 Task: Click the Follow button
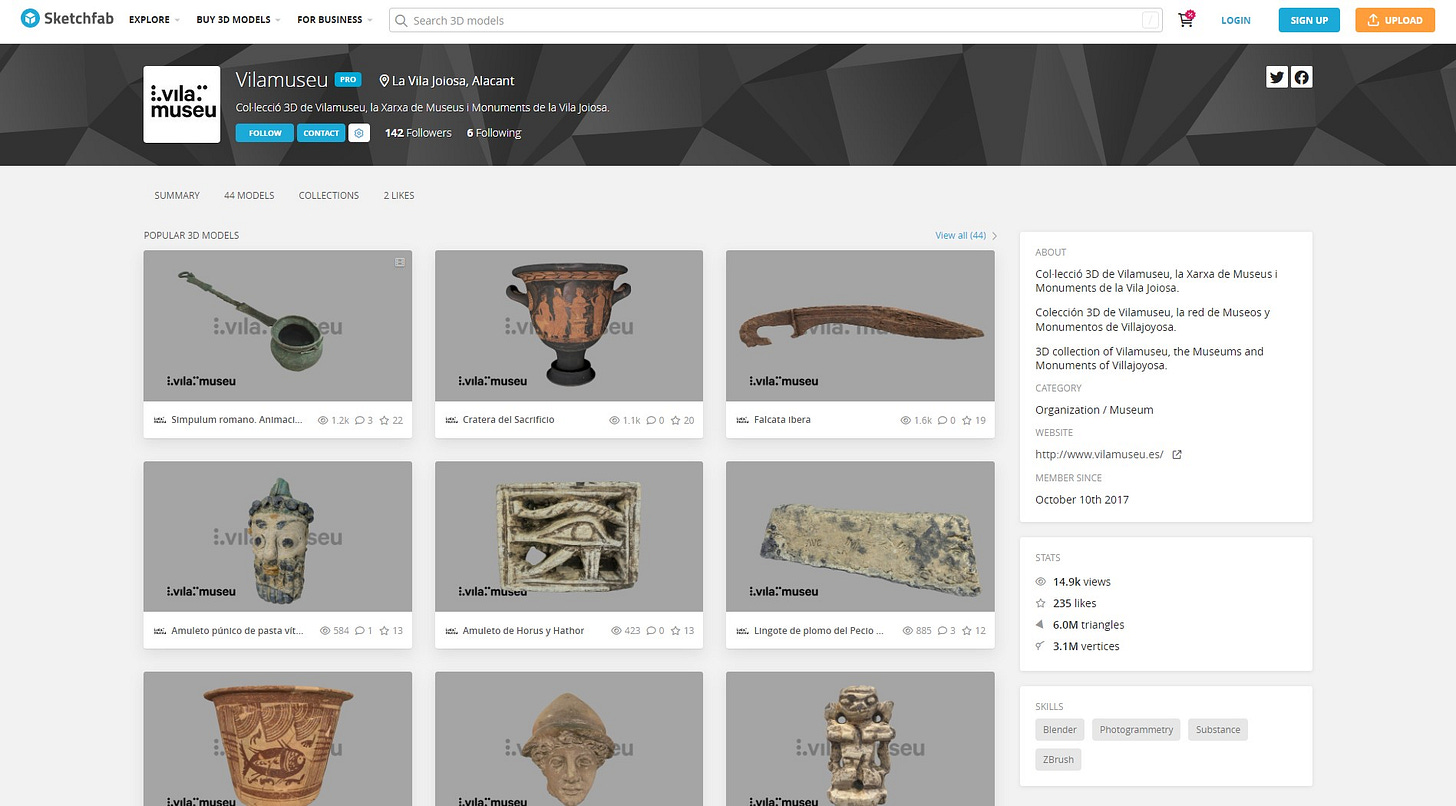(x=265, y=133)
